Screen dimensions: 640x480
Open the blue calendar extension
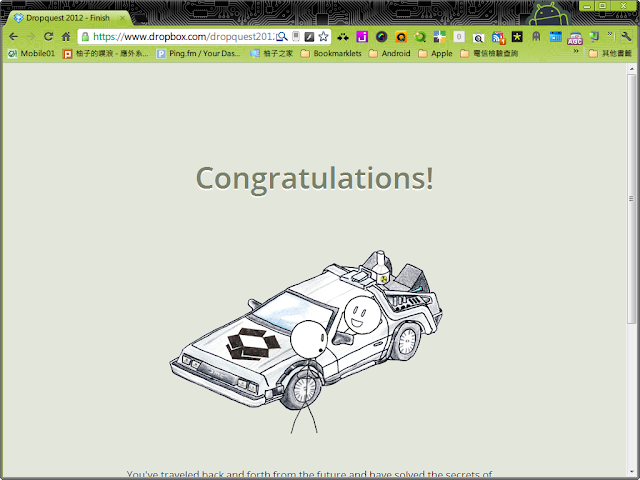pos(556,37)
